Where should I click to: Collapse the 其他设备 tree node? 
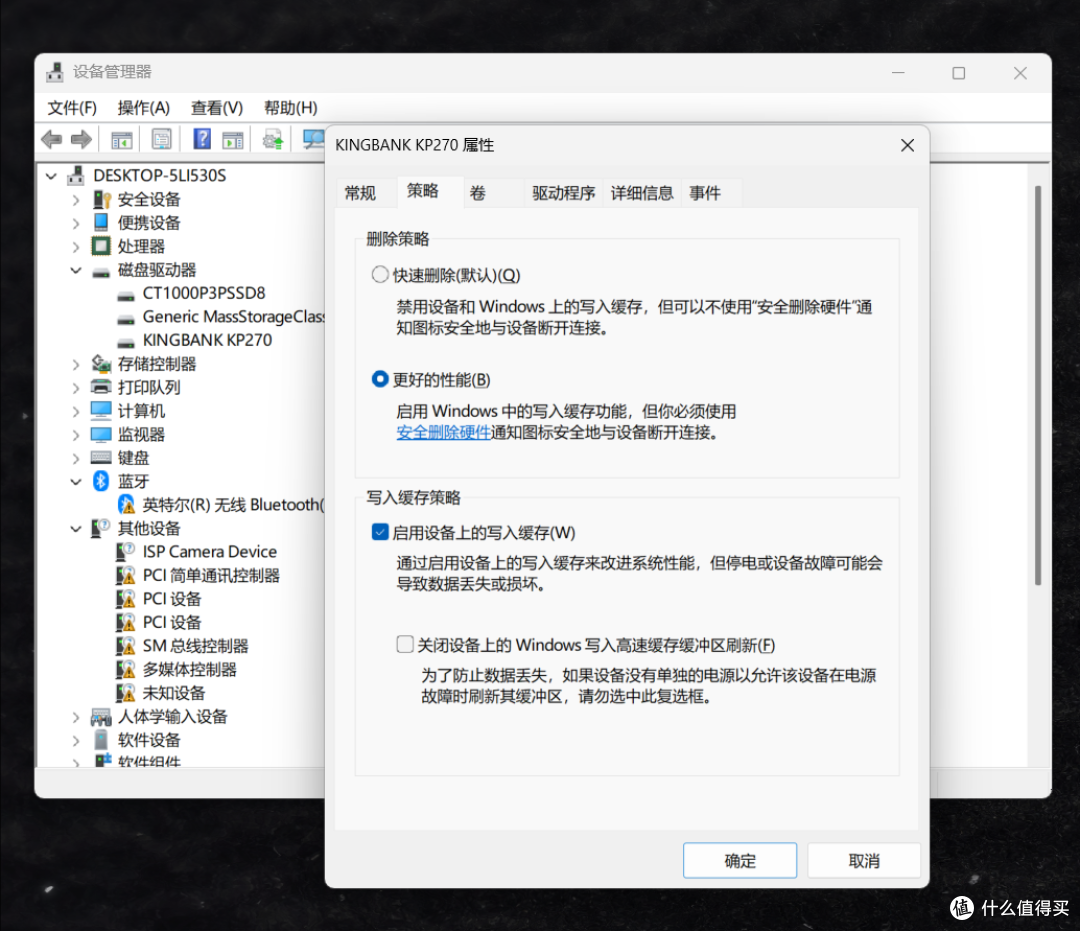tap(76, 529)
